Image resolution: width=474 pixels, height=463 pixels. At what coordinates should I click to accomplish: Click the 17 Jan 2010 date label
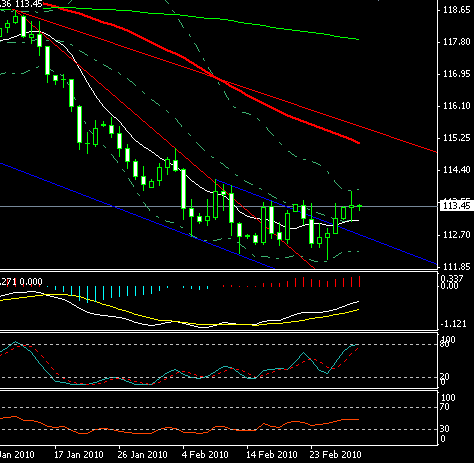coord(79,455)
